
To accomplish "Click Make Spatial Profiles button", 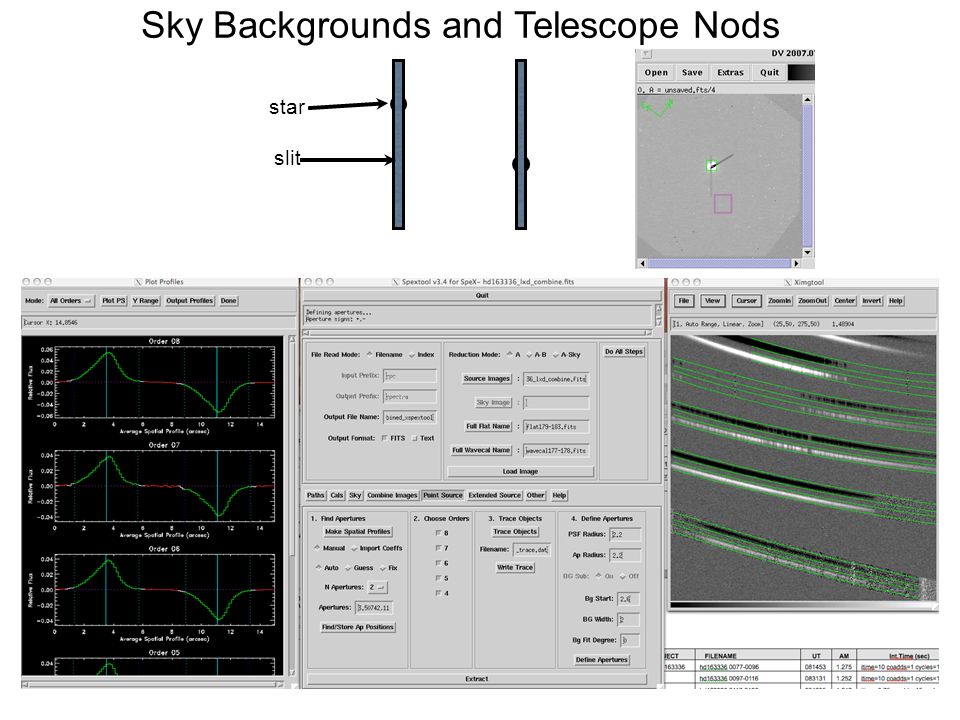I will 358,532.
